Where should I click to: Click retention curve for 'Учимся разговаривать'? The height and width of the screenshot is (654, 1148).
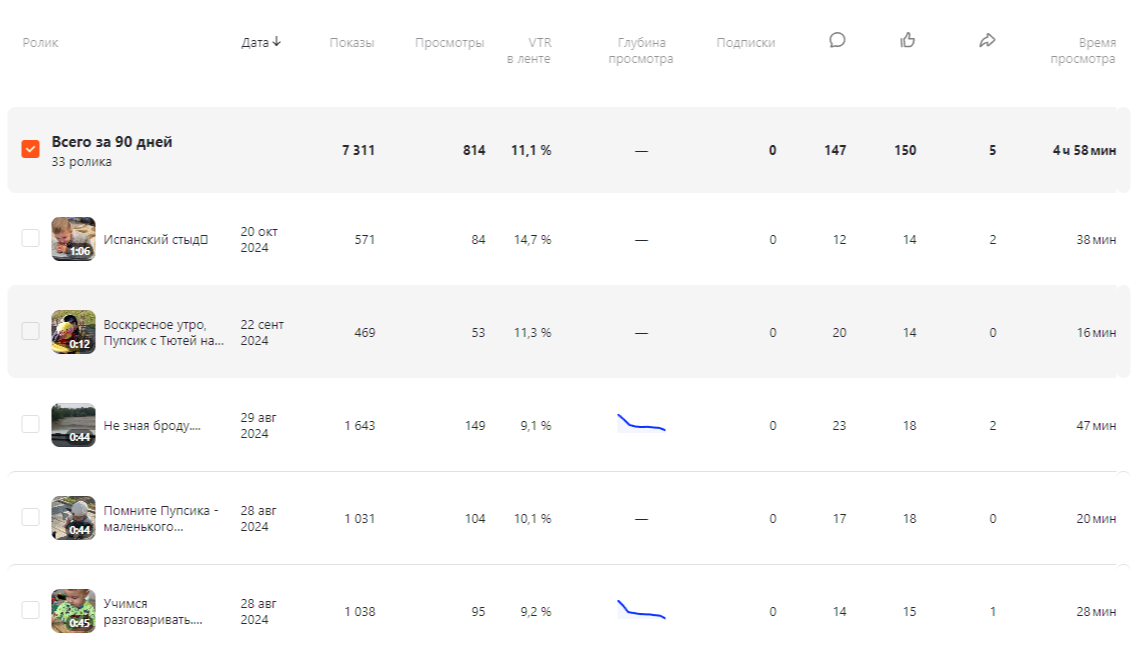tap(641, 610)
